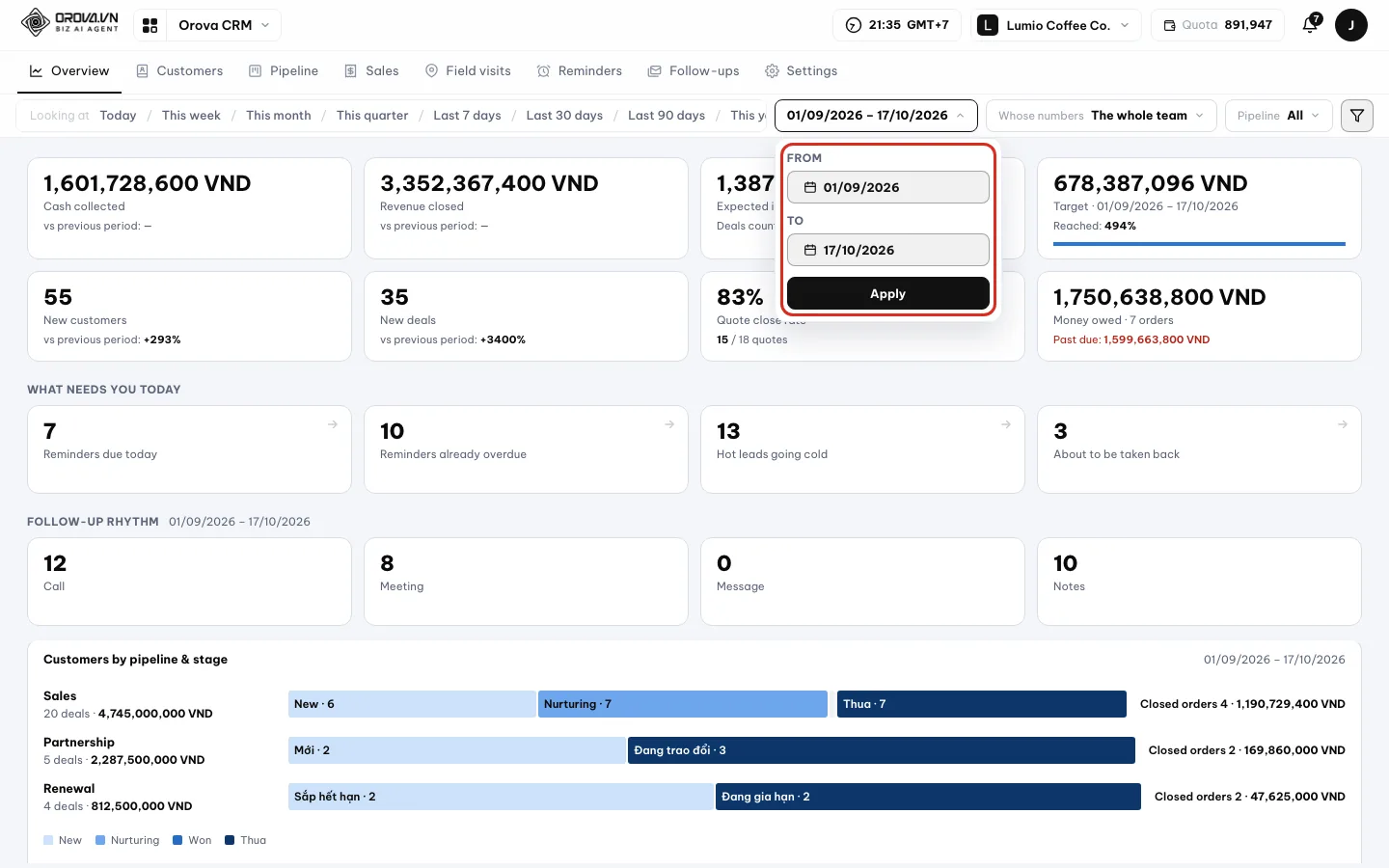
Task: Collapse the custom date range dropdown
Action: coord(876,116)
